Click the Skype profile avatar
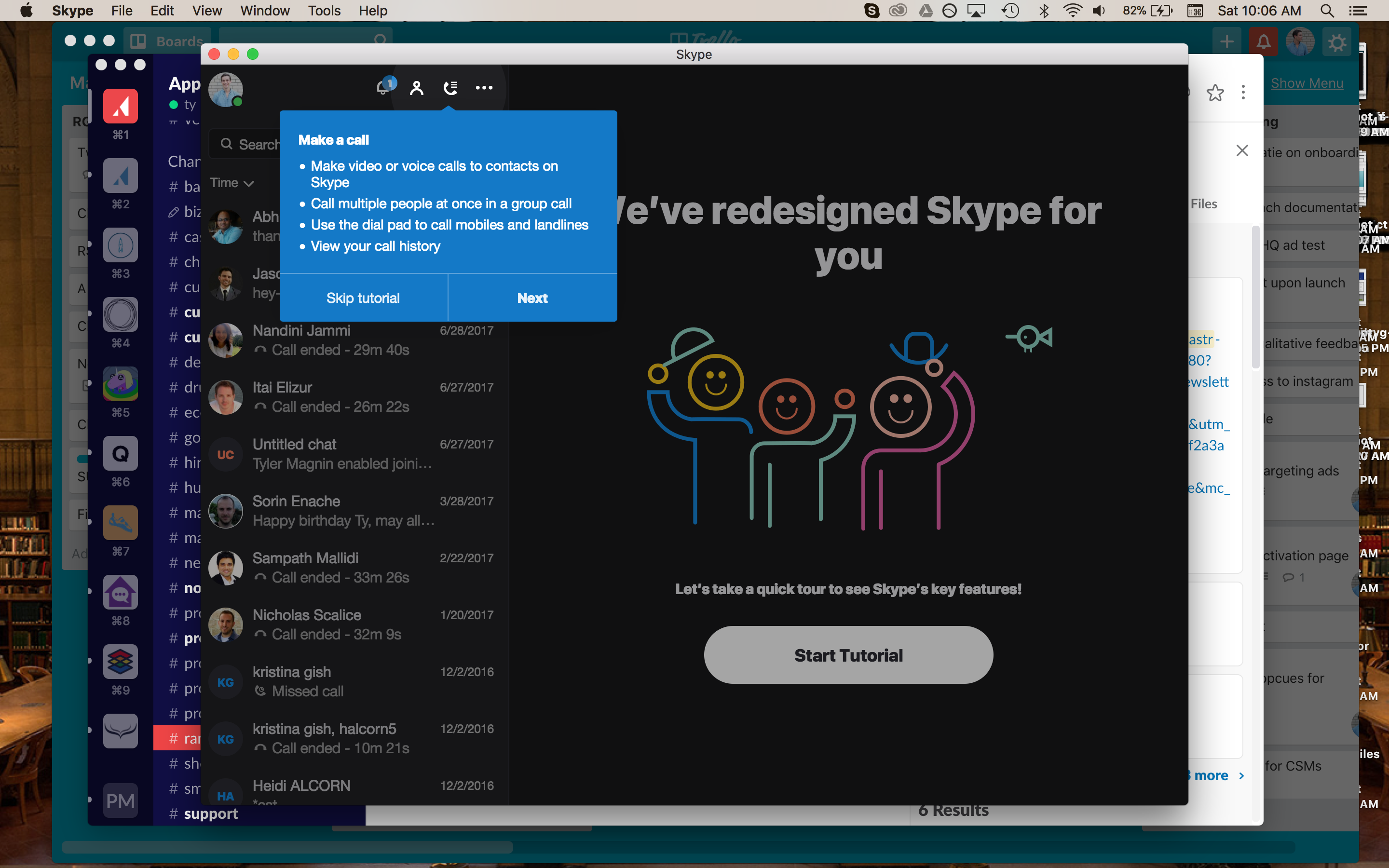 tap(225, 90)
